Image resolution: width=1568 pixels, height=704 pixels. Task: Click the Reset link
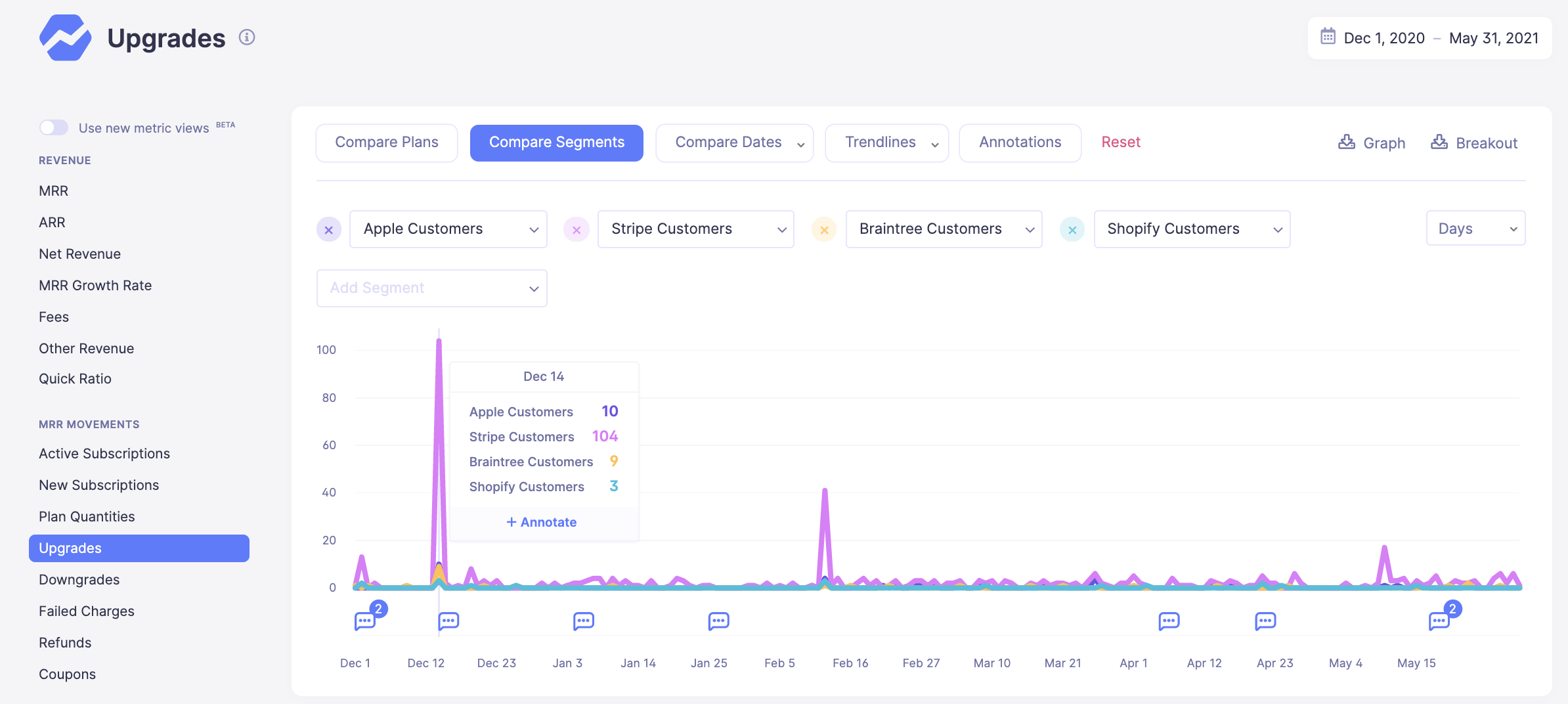[x=1120, y=142]
